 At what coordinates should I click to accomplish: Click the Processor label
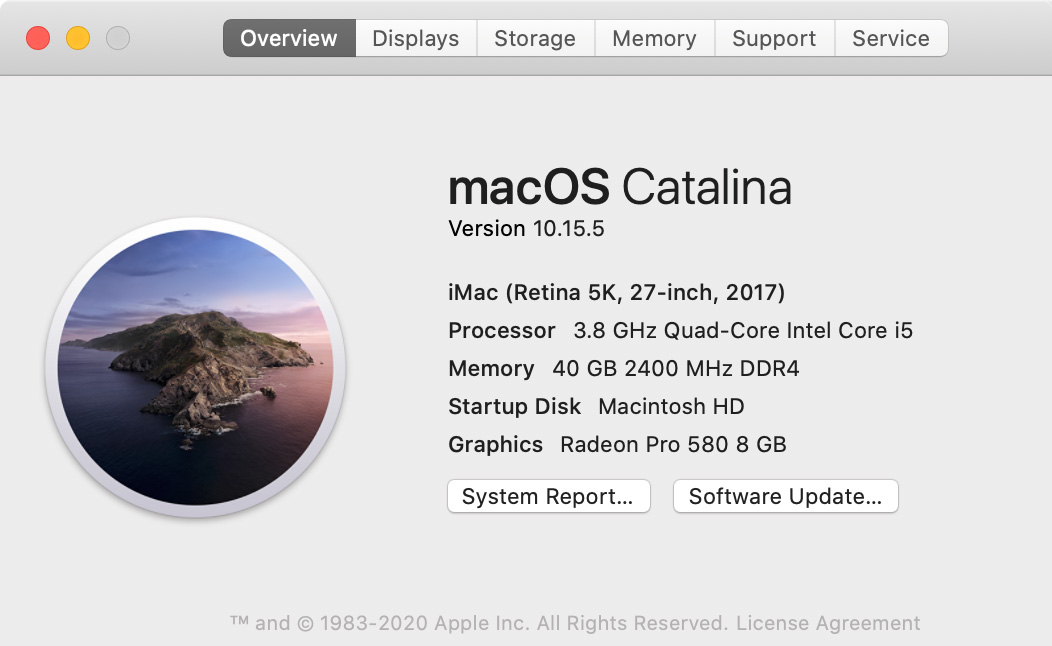click(502, 331)
